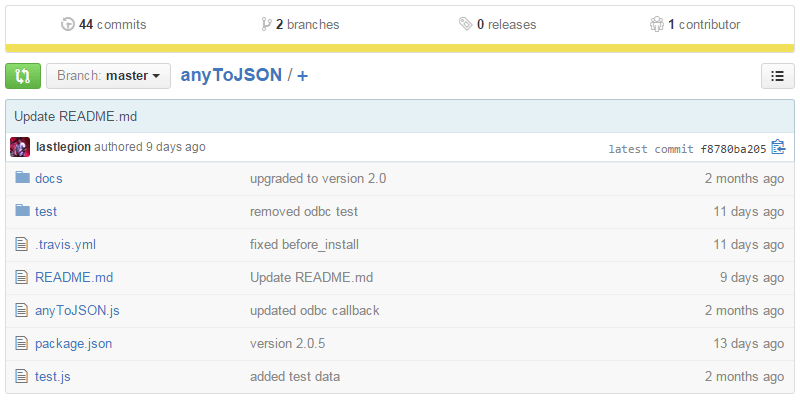Viewport: 800px width, 400px height.
Task: Open the Branch: master dropdown
Action: [108, 76]
